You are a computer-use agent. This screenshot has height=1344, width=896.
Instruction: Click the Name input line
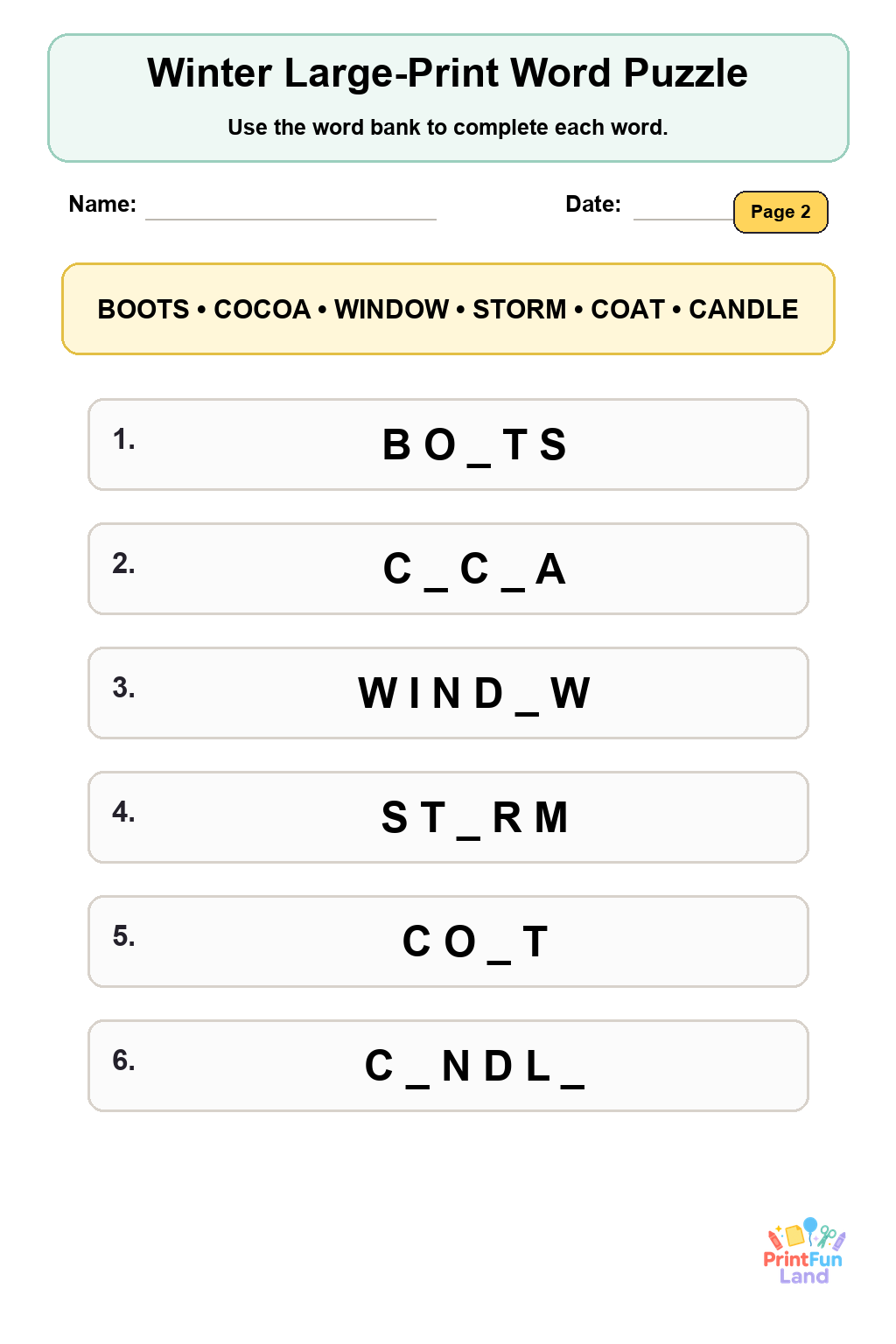290,217
